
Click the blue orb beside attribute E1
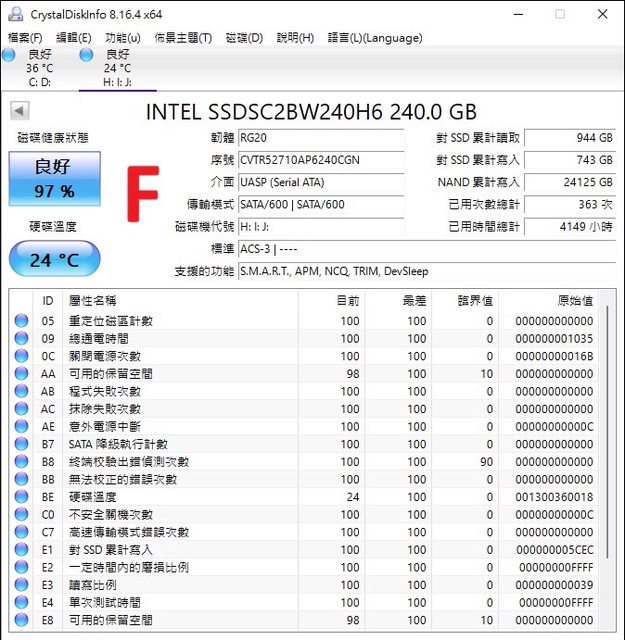coord(22,550)
